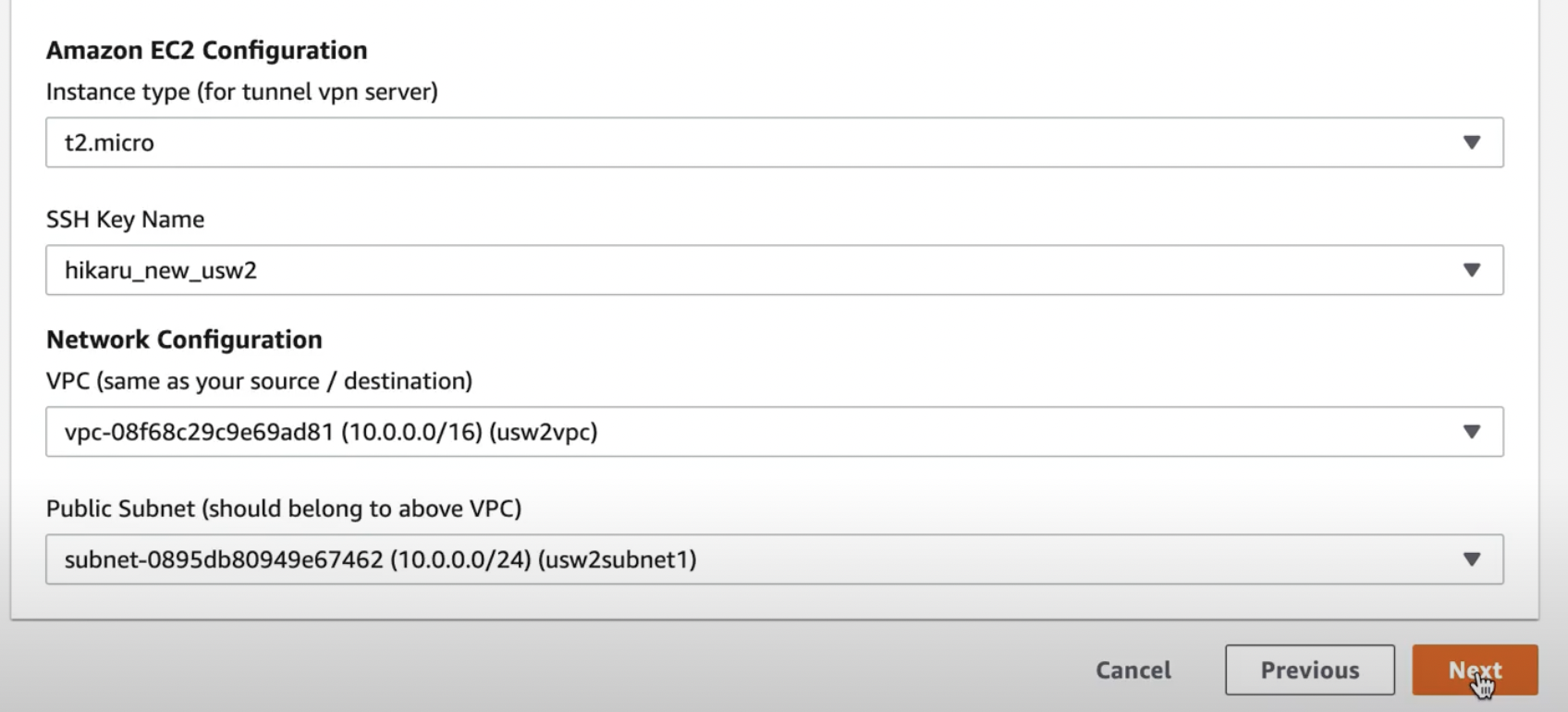This screenshot has height=712, width=1568.
Task: Select the t2.micro value text
Action: (109, 142)
